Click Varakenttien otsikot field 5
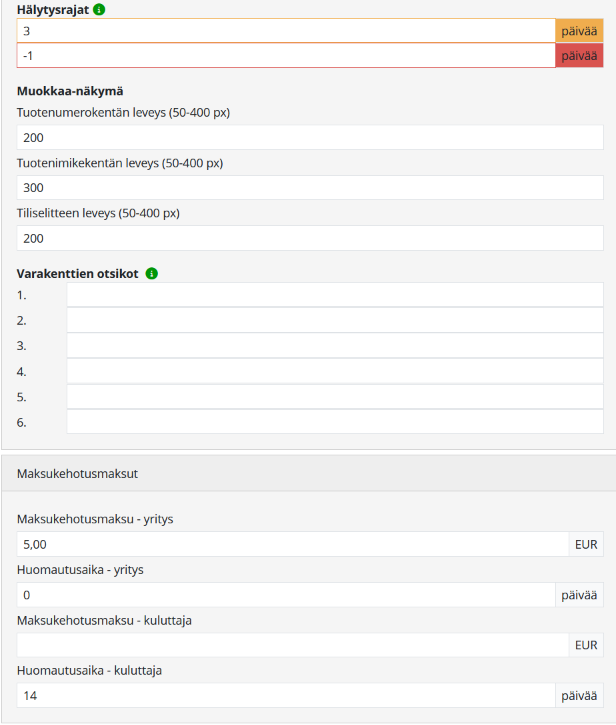Screen dimensions: 616x725 pos(334,396)
